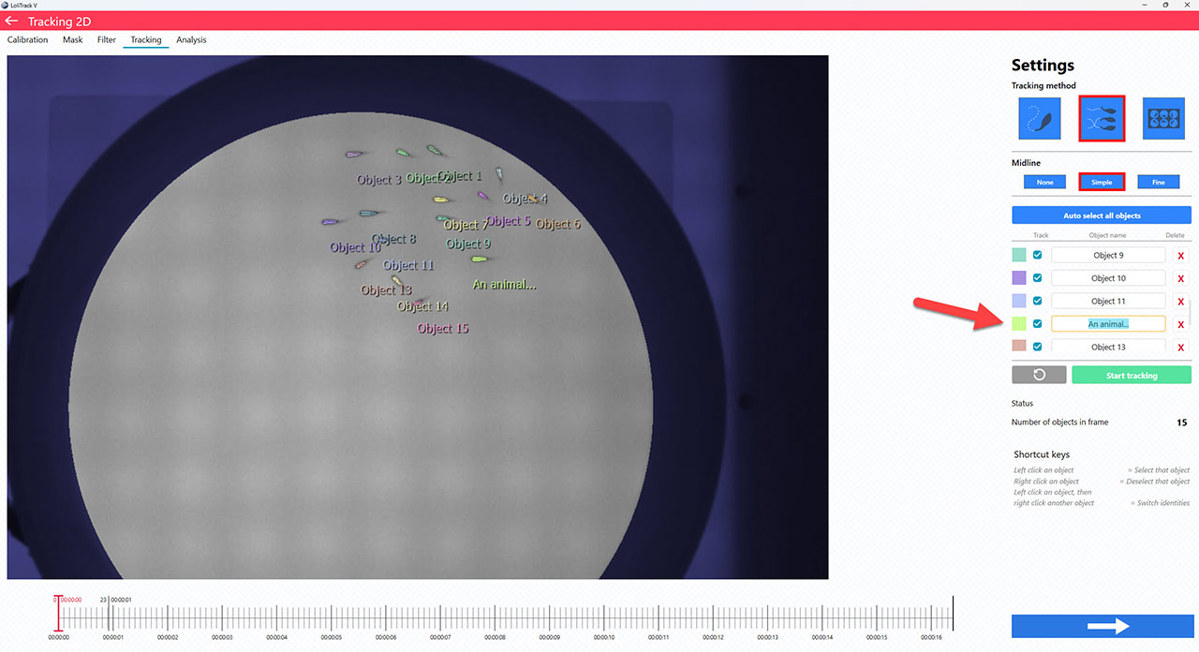This screenshot has height=652, width=1199.
Task: Edit the Object 13 name field
Action: 1108,345
